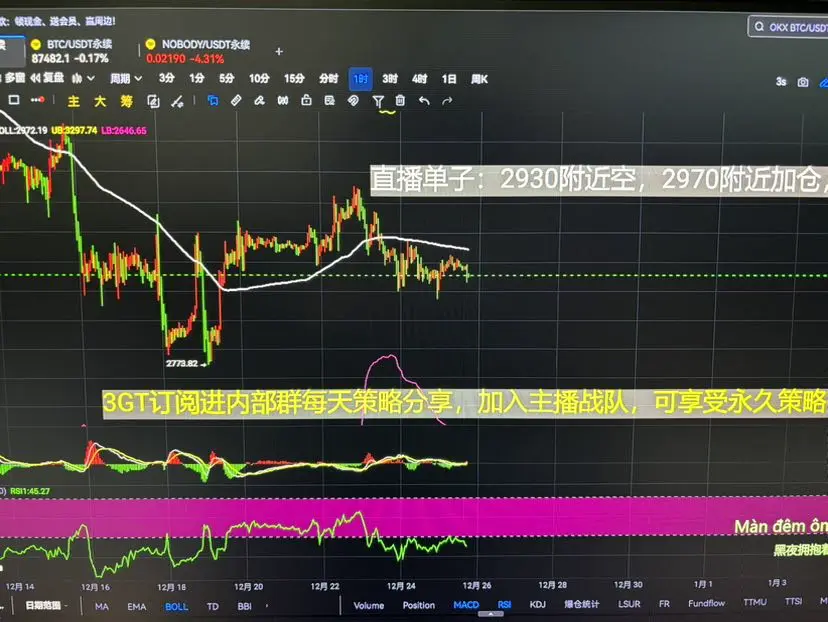
Task: Select the 4时 timeframe
Action: (x=420, y=79)
